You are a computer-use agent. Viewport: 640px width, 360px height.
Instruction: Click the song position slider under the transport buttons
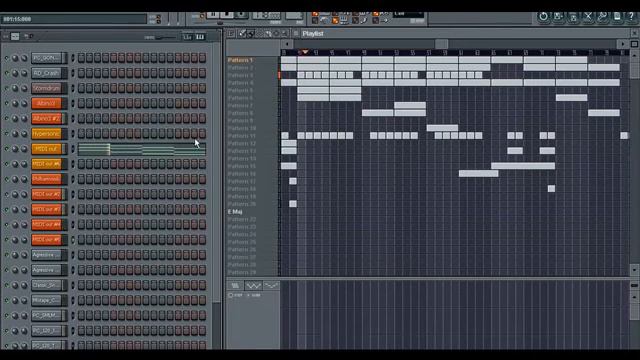tap(220, 23)
